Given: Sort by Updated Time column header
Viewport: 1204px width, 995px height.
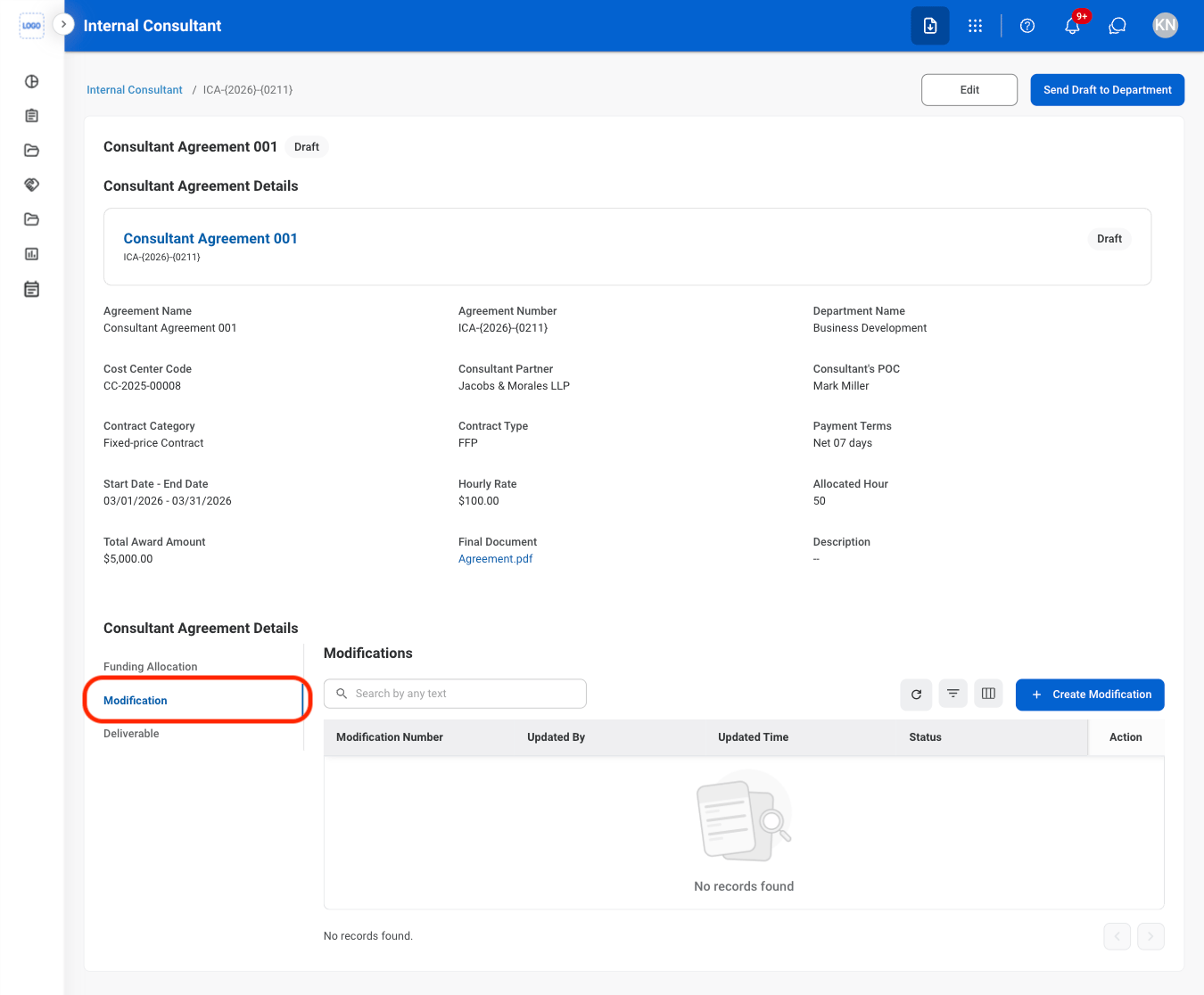Looking at the screenshot, I should tap(753, 737).
